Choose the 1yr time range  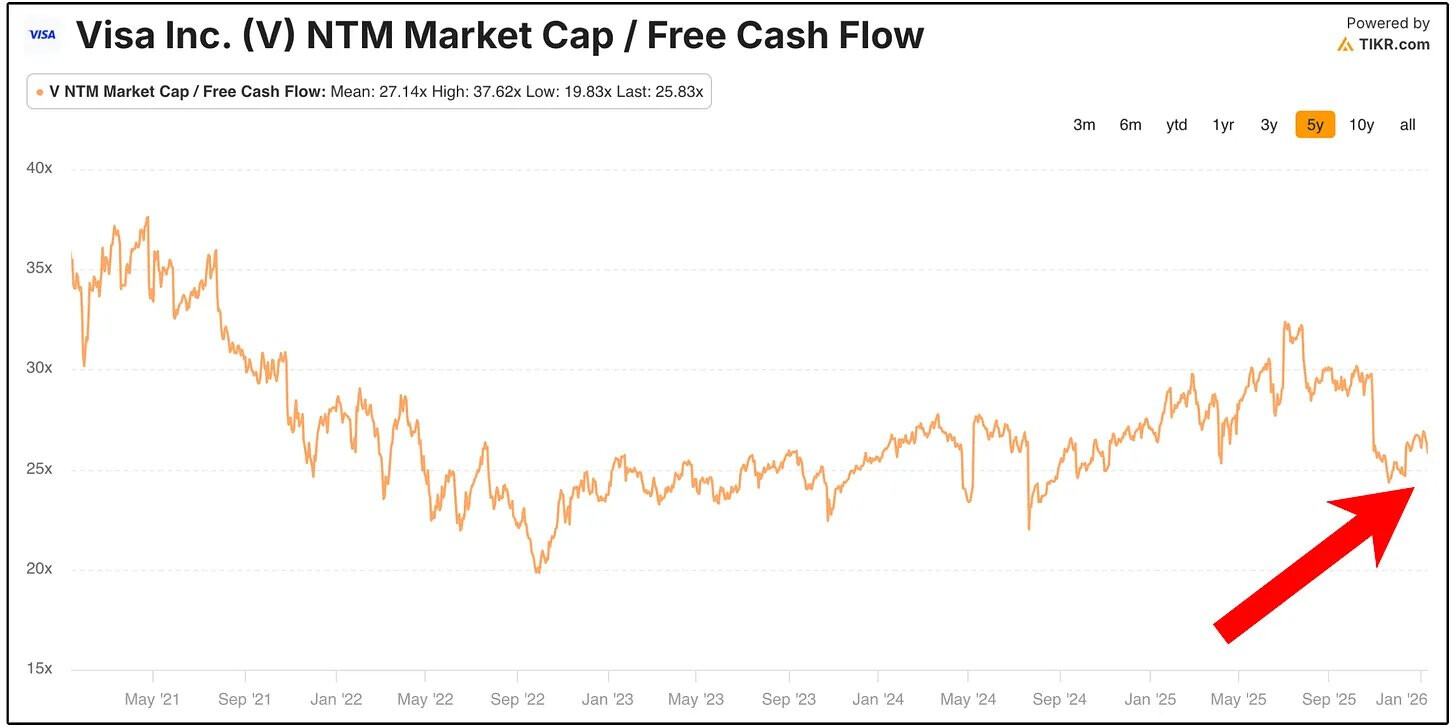tap(1223, 125)
